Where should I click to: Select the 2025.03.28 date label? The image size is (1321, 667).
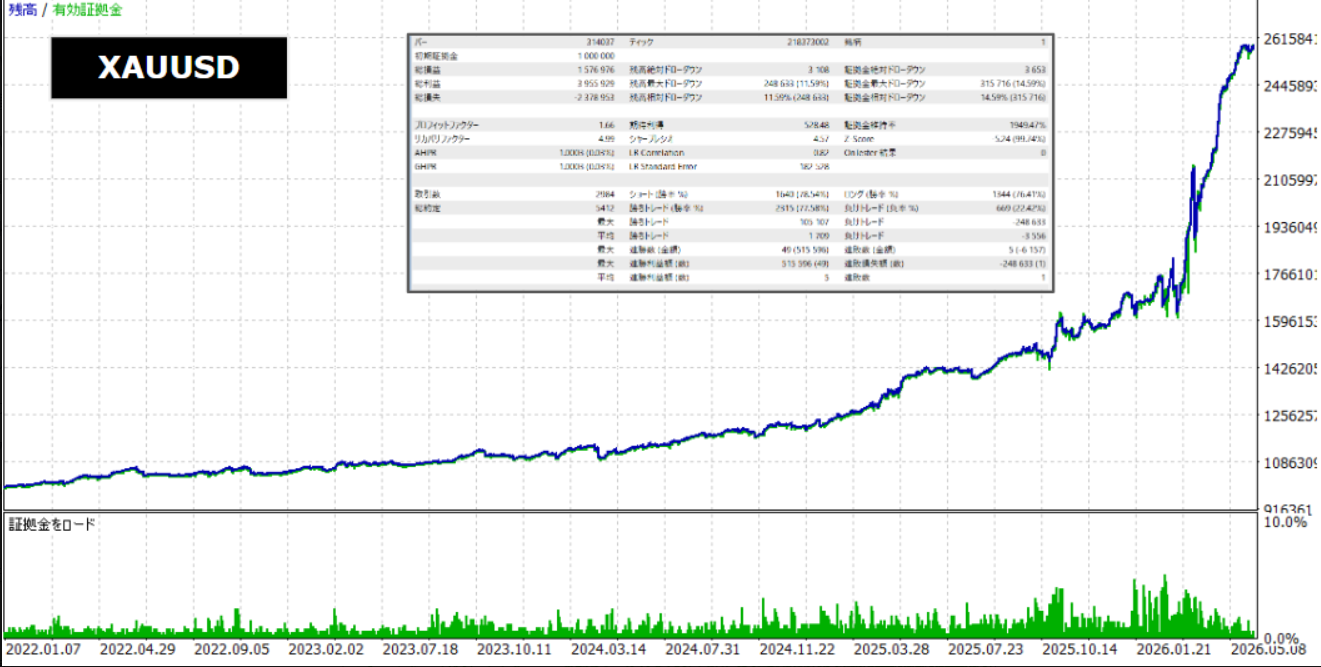coord(893,648)
